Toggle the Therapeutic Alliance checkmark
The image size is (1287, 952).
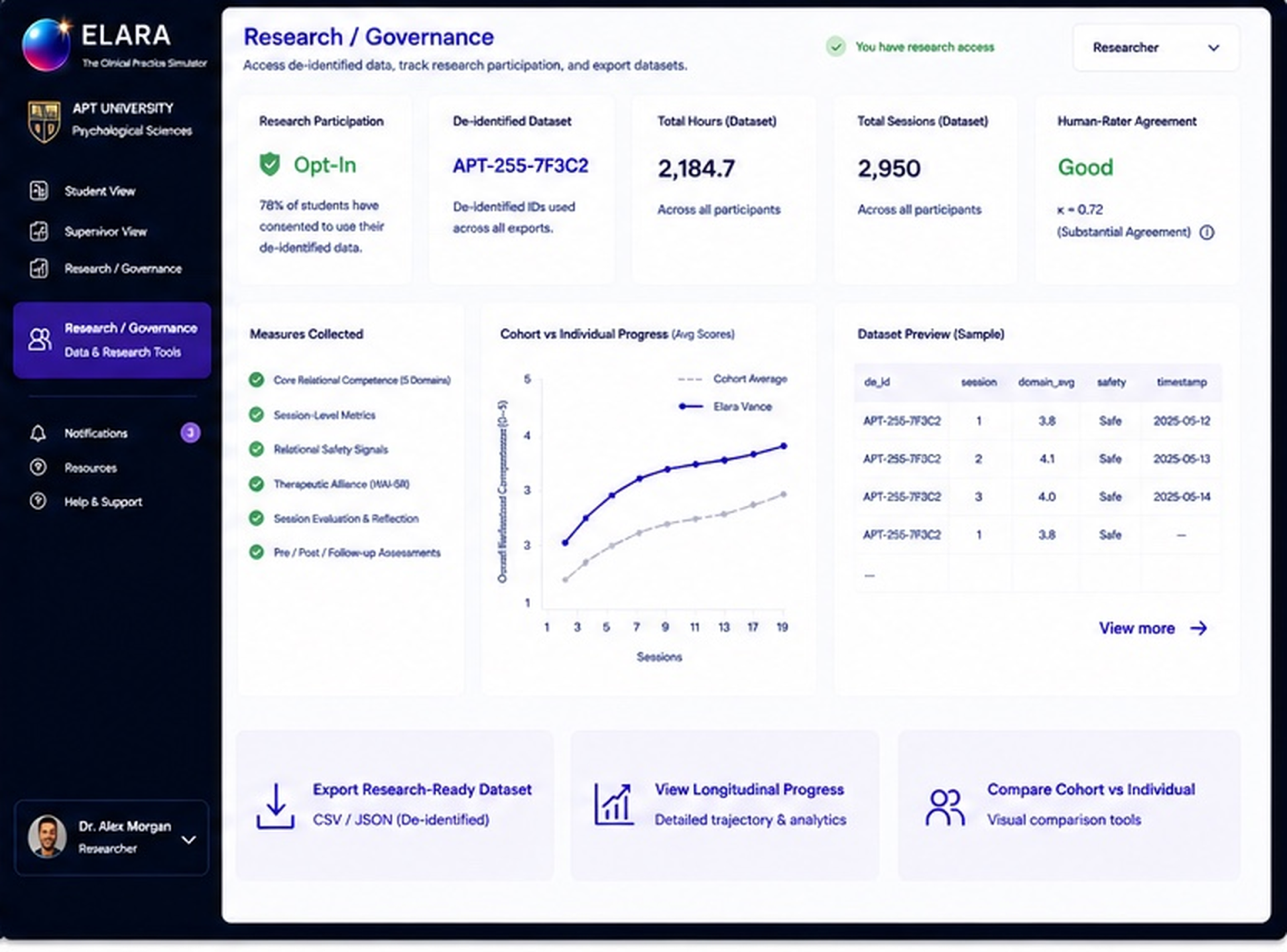[256, 484]
